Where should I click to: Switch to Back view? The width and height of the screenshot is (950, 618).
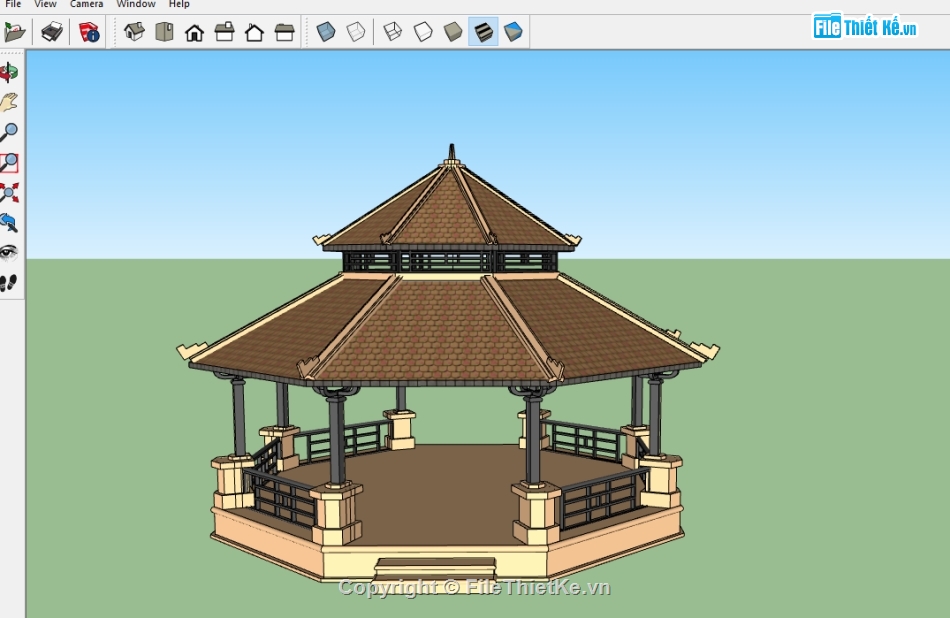(254, 32)
